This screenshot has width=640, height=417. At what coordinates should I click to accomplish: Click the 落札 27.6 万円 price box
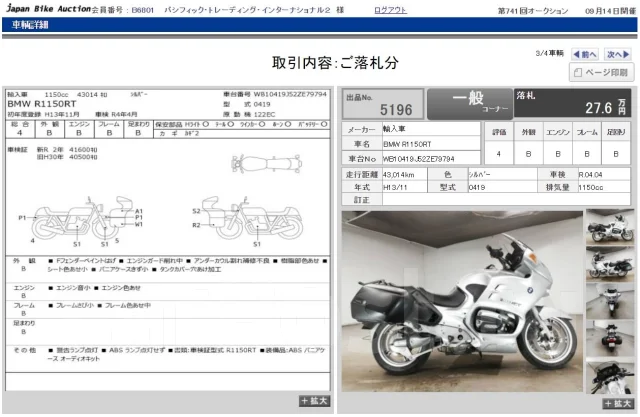point(572,103)
